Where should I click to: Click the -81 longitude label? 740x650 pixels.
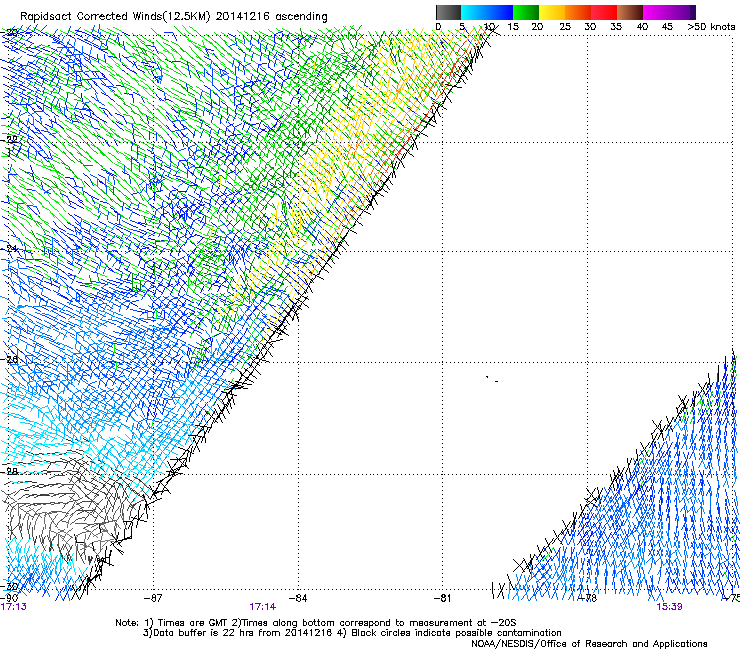[x=442, y=598]
